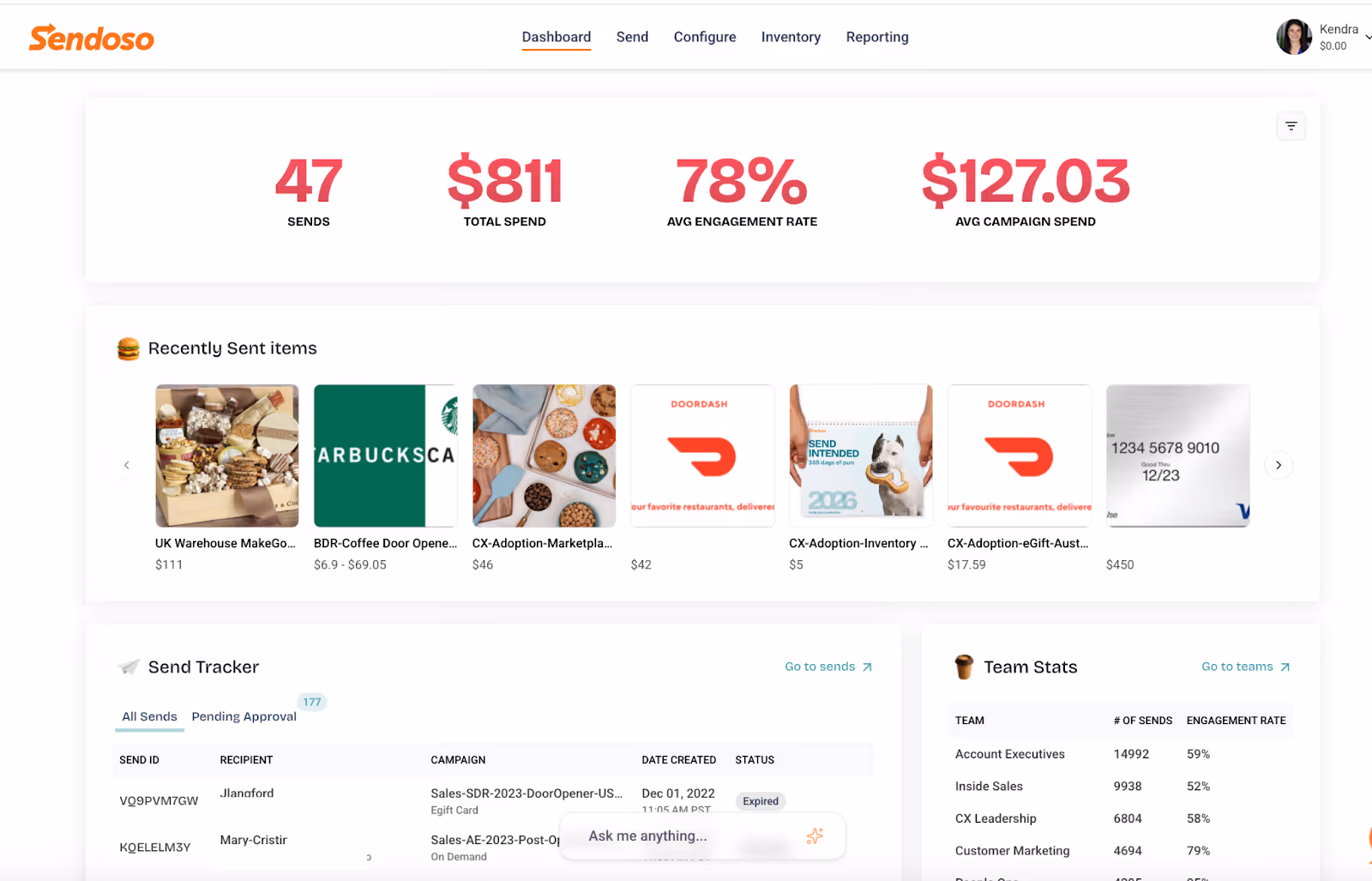
Task: Click the 78% Avg Engagement Rate stat
Action: (743, 190)
